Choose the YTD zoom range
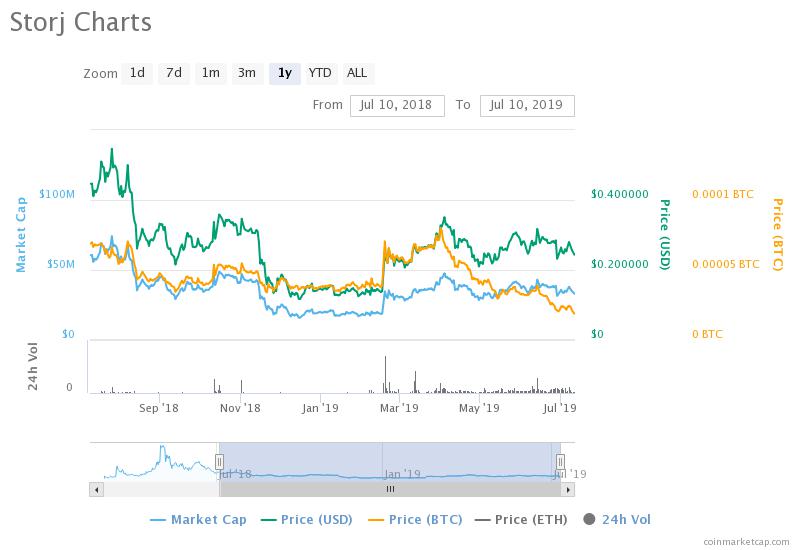The width and height of the screenshot is (800, 550). click(320, 73)
